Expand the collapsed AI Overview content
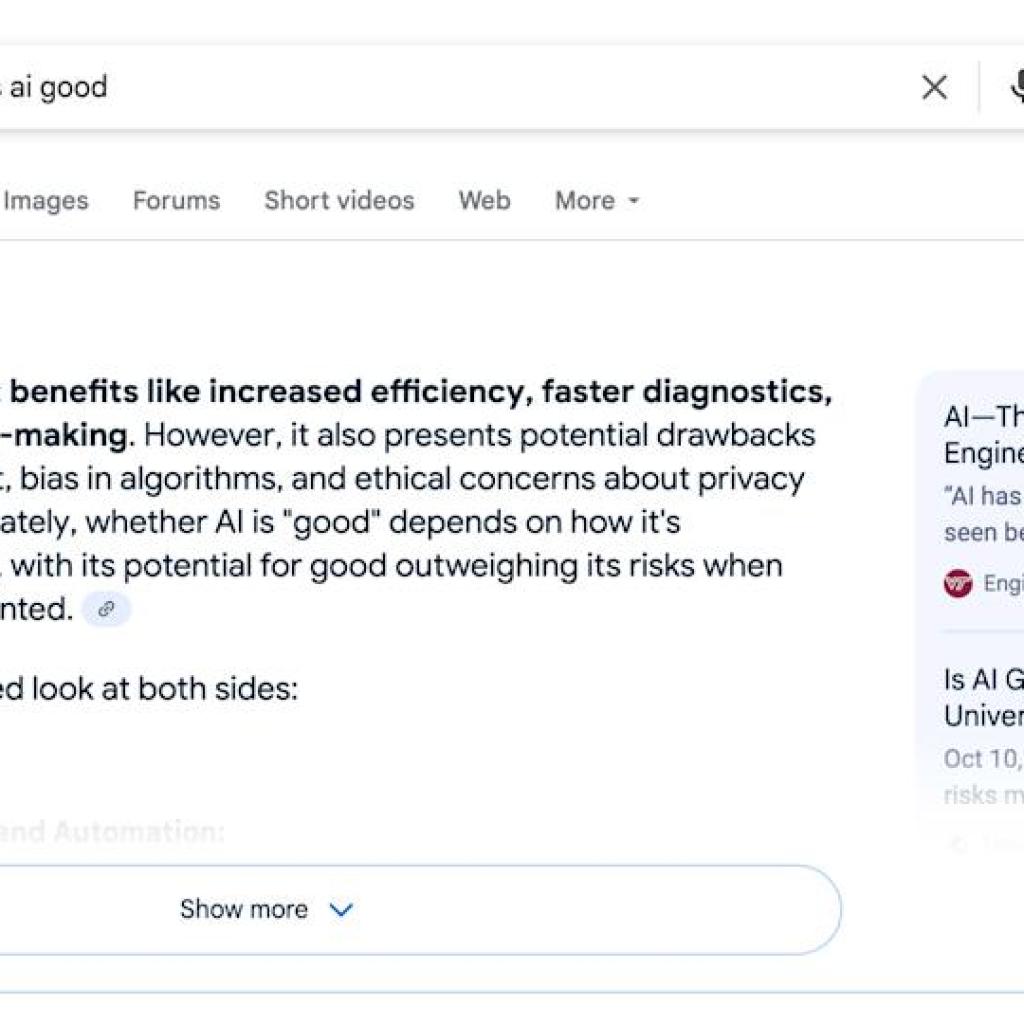Viewport: 1024px width, 1024px height. (x=243, y=909)
